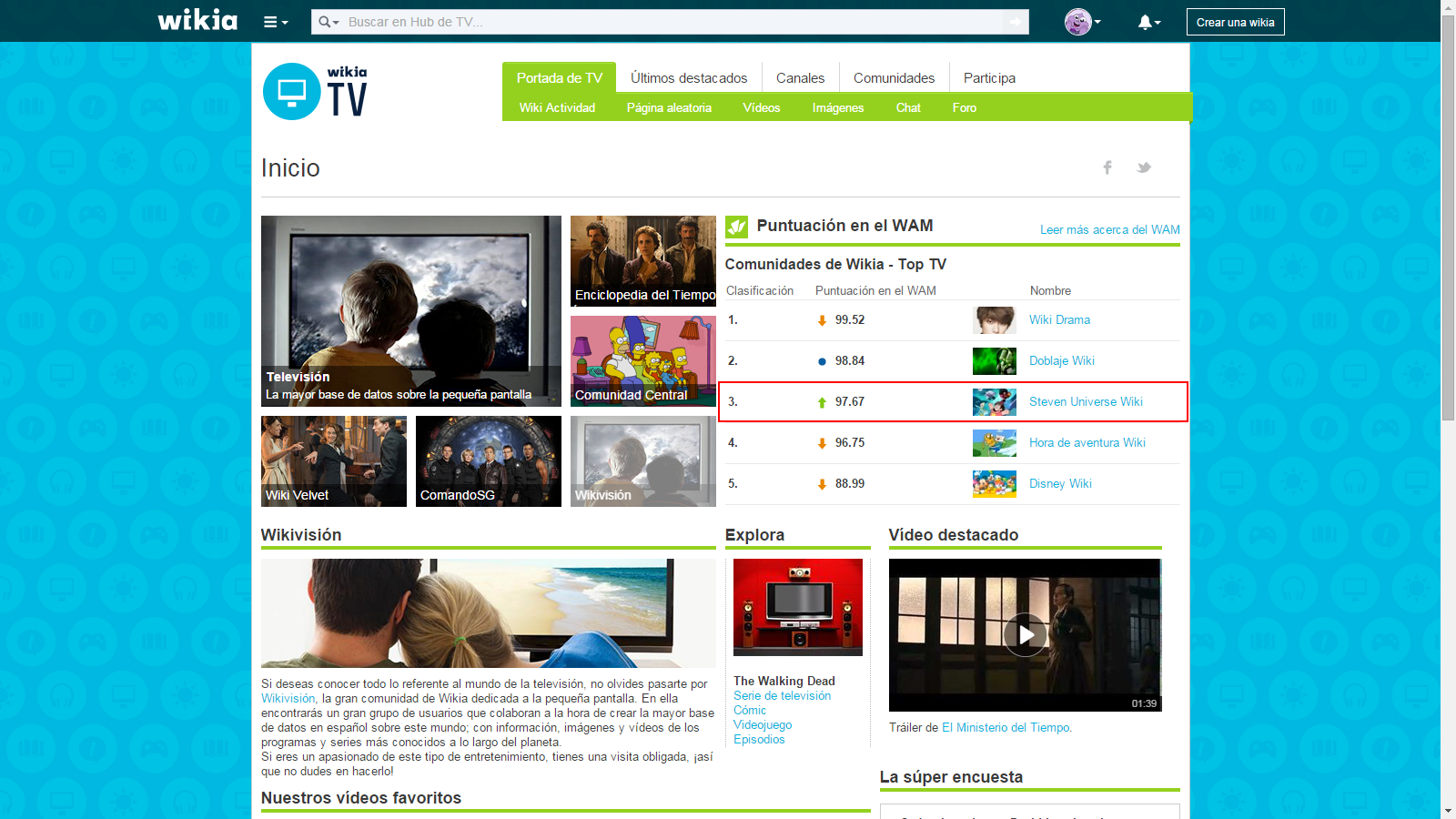Select the '88.99' WAM score
The image size is (1456, 819).
[x=850, y=484]
